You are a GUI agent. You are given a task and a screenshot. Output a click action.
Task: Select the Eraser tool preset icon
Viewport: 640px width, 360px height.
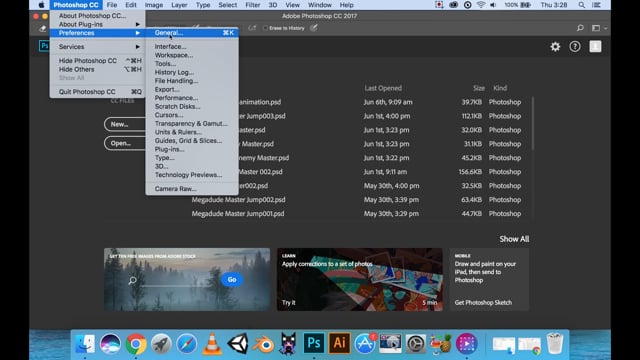click(42, 28)
